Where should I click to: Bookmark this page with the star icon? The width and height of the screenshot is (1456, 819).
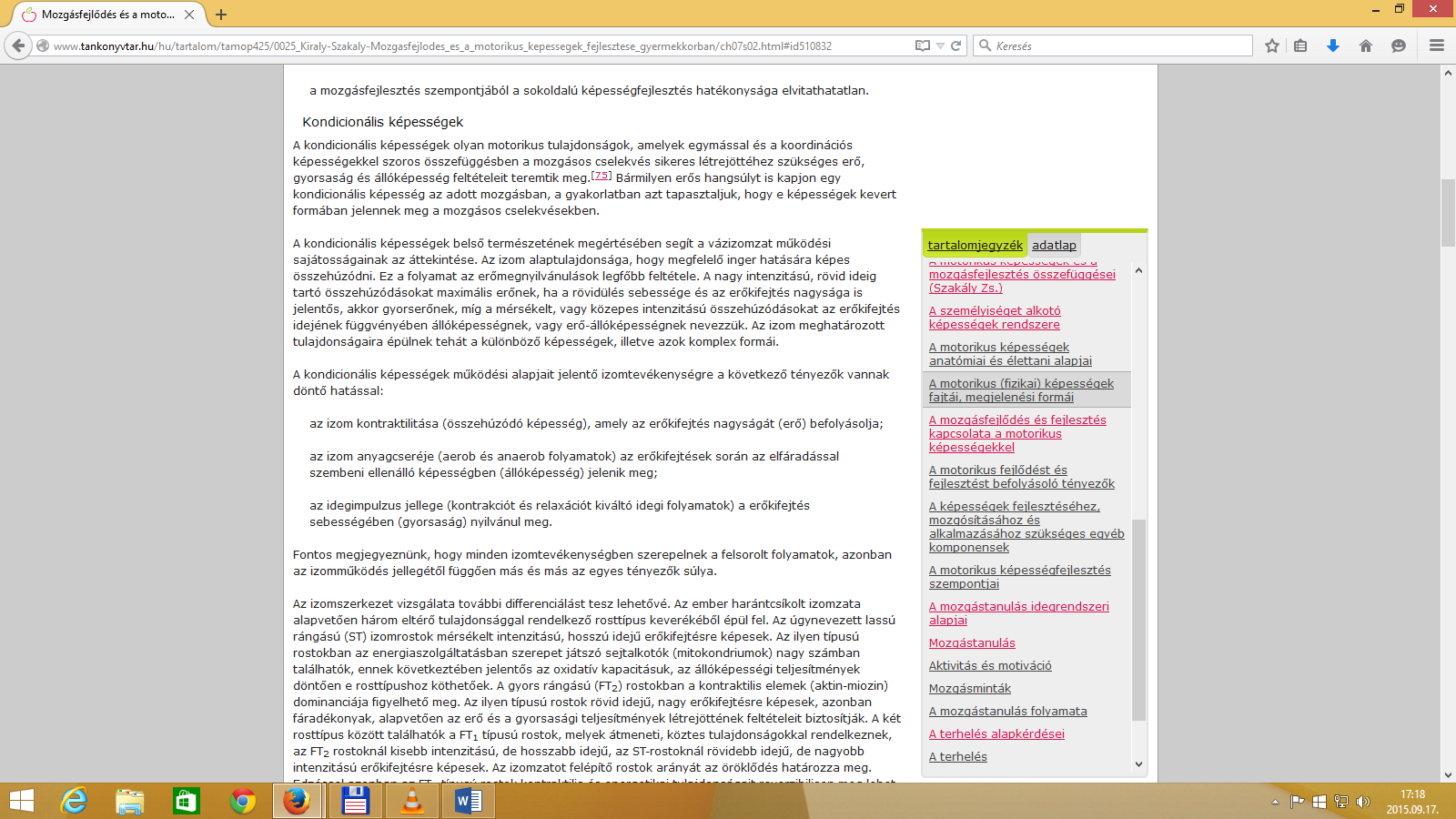pyautogui.click(x=1272, y=45)
